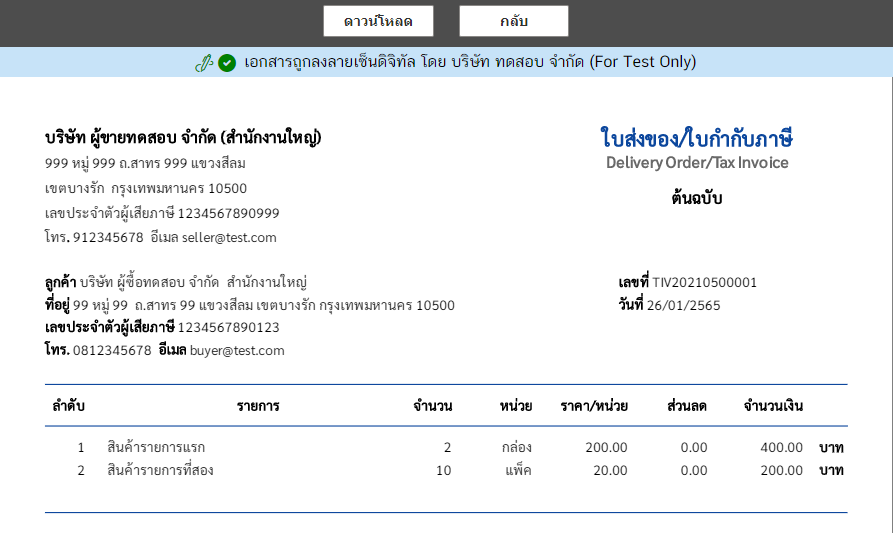Click the ดาวน์โหลด download button
This screenshot has height=533, width=893.
[x=378, y=21]
